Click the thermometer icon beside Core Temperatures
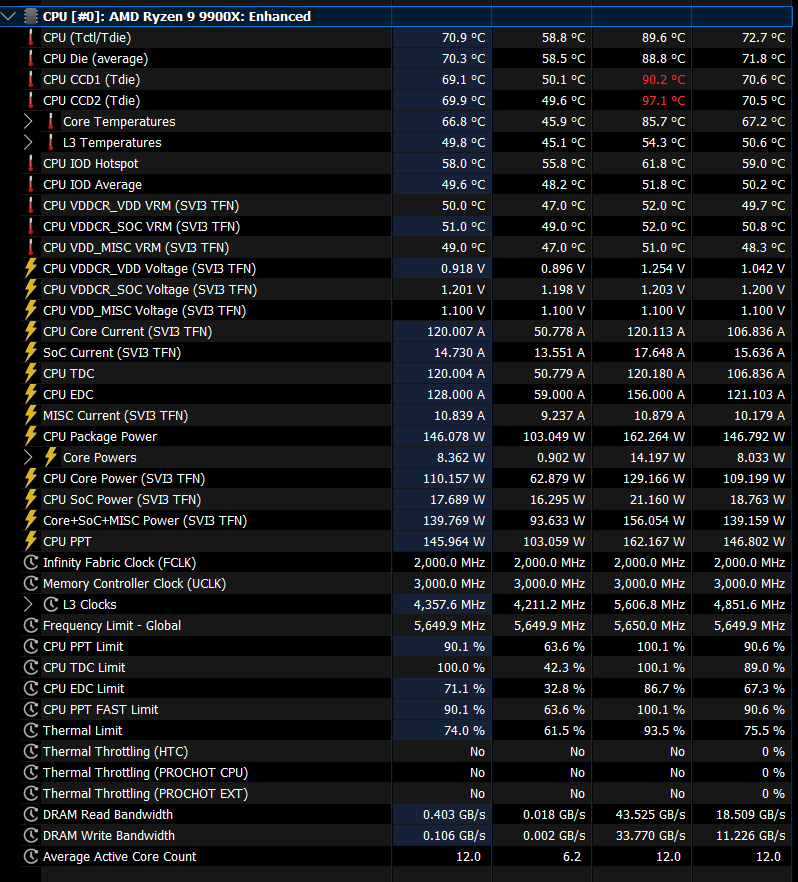 coord(51,122)
